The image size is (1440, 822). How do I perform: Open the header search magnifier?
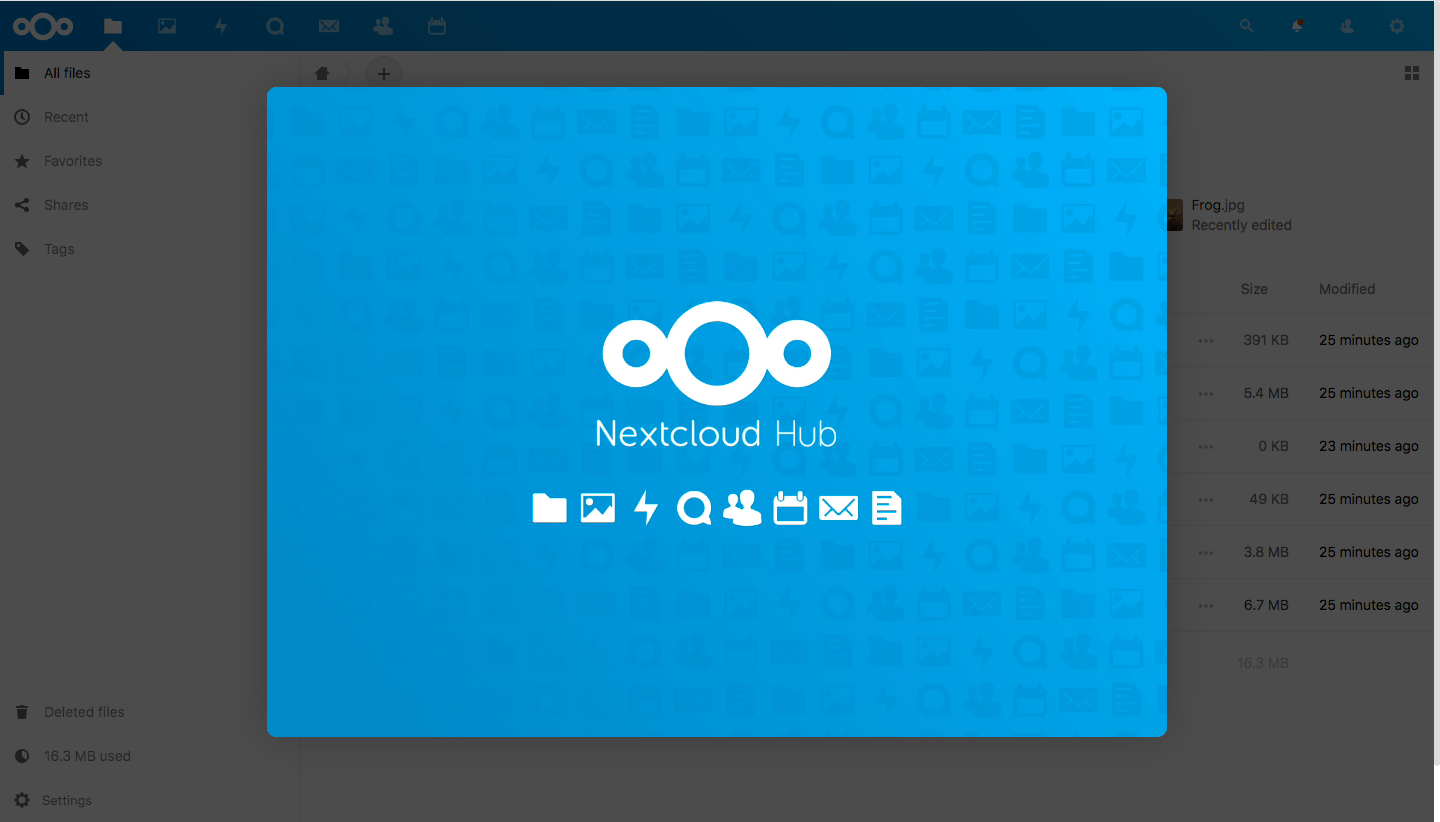(x=1247, y=27)
